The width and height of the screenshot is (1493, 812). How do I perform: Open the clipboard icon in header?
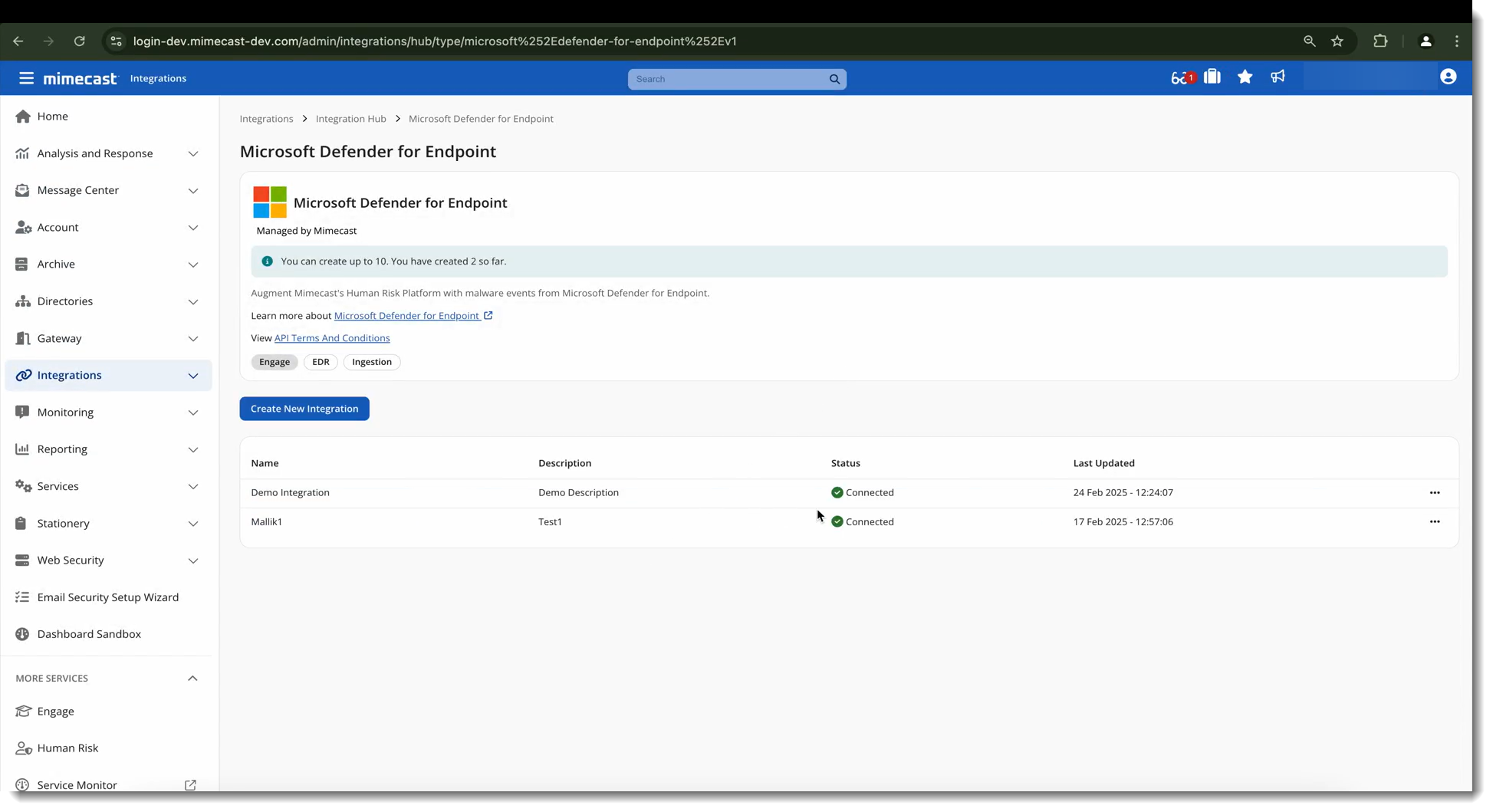(1212, 77)
